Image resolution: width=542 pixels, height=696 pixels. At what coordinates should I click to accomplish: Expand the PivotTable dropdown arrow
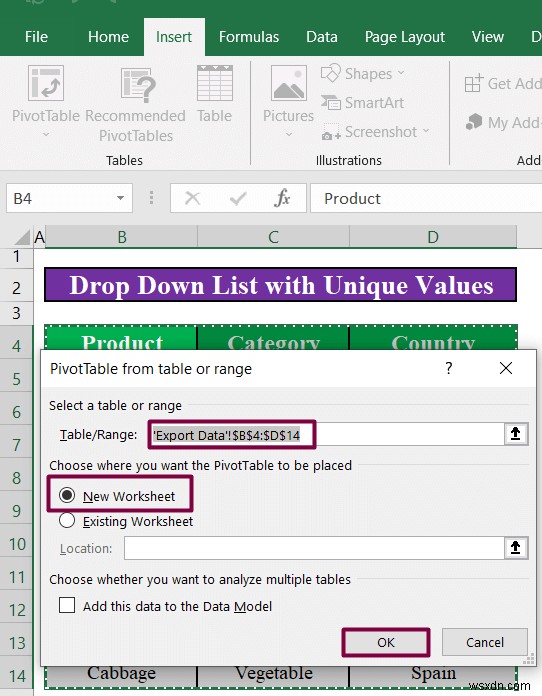[46, 134]
